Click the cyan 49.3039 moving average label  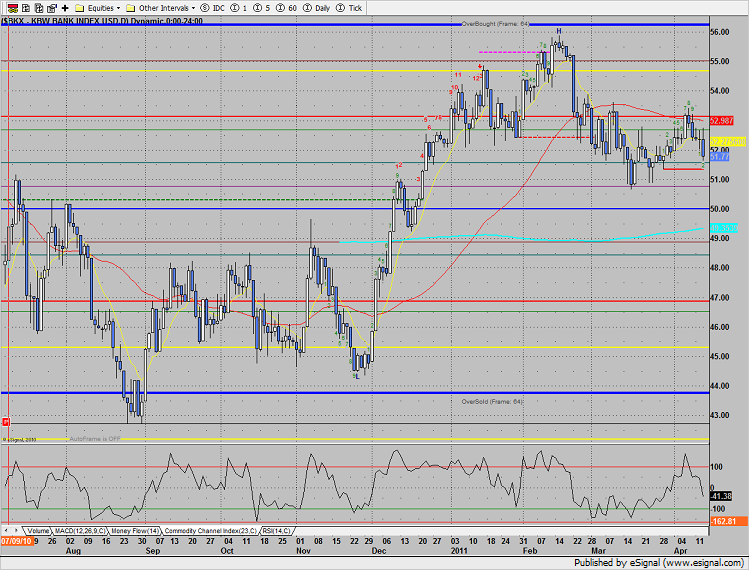724,228
